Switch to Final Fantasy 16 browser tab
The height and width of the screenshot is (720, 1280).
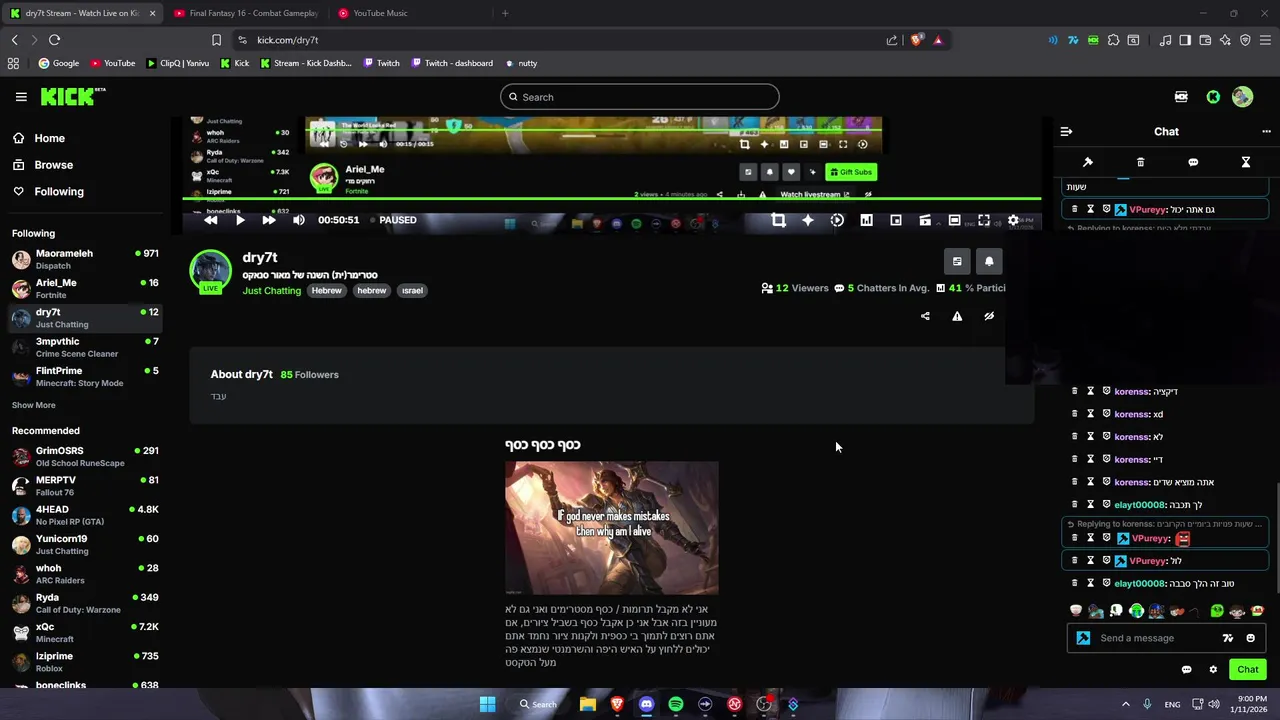(x=246, y=13)
